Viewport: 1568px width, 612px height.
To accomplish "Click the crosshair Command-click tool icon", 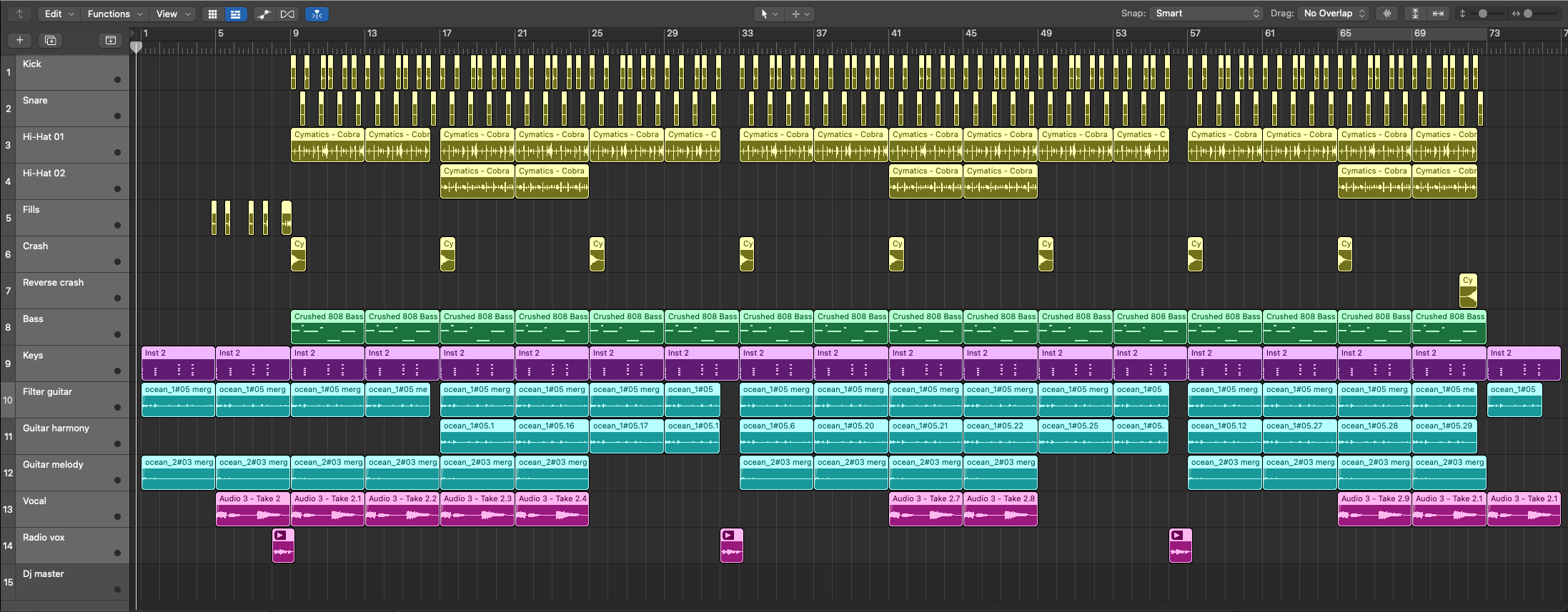I will (795, 14).
